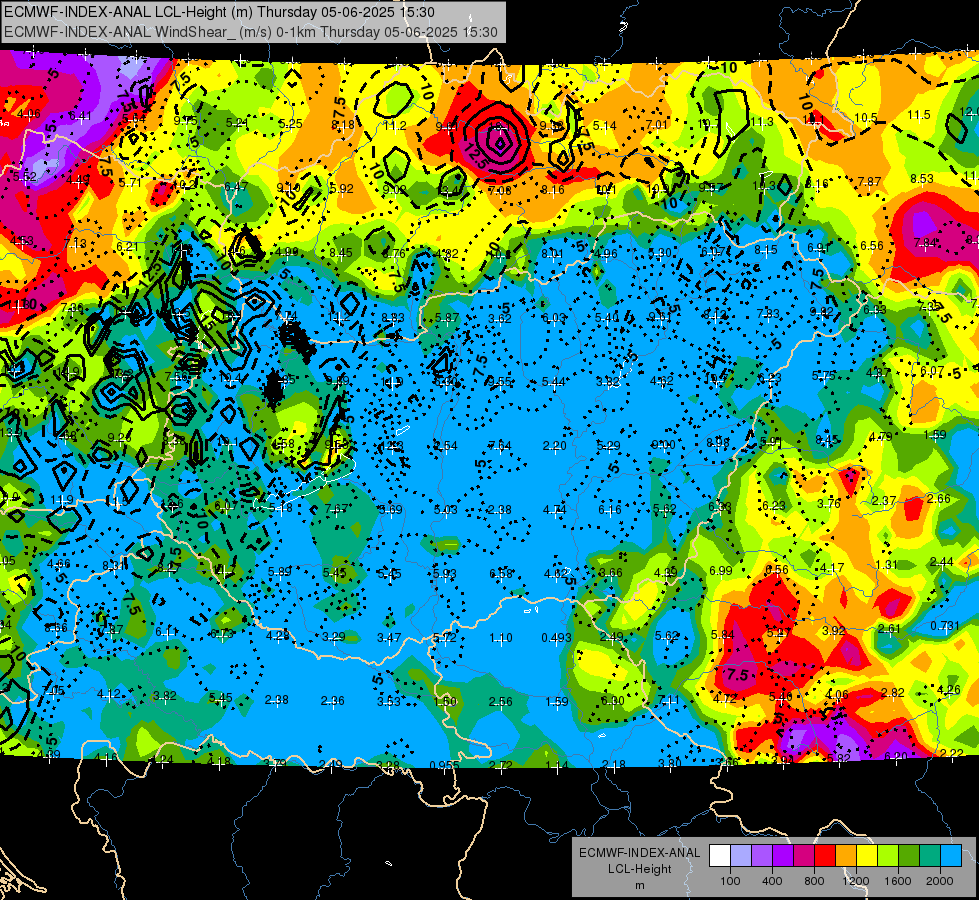Viewport: 979px width, 900px height.
Task: Click the '1600' legend tick label
Action: click(897, 881)
